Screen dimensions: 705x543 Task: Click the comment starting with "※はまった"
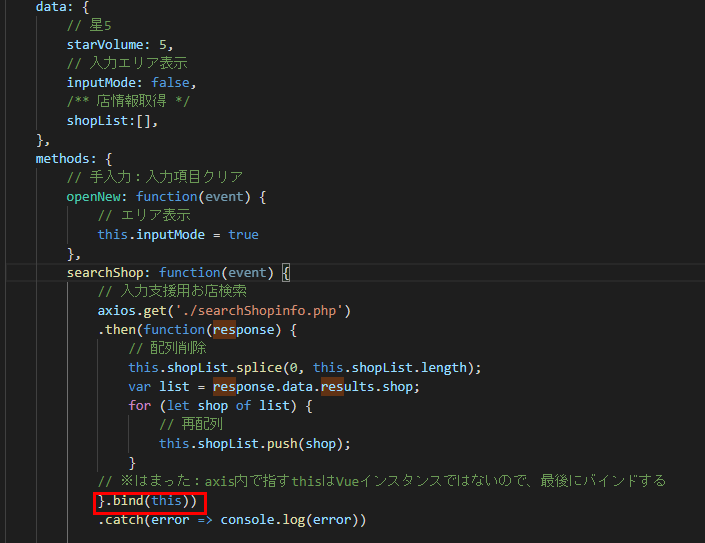[380, 481]
